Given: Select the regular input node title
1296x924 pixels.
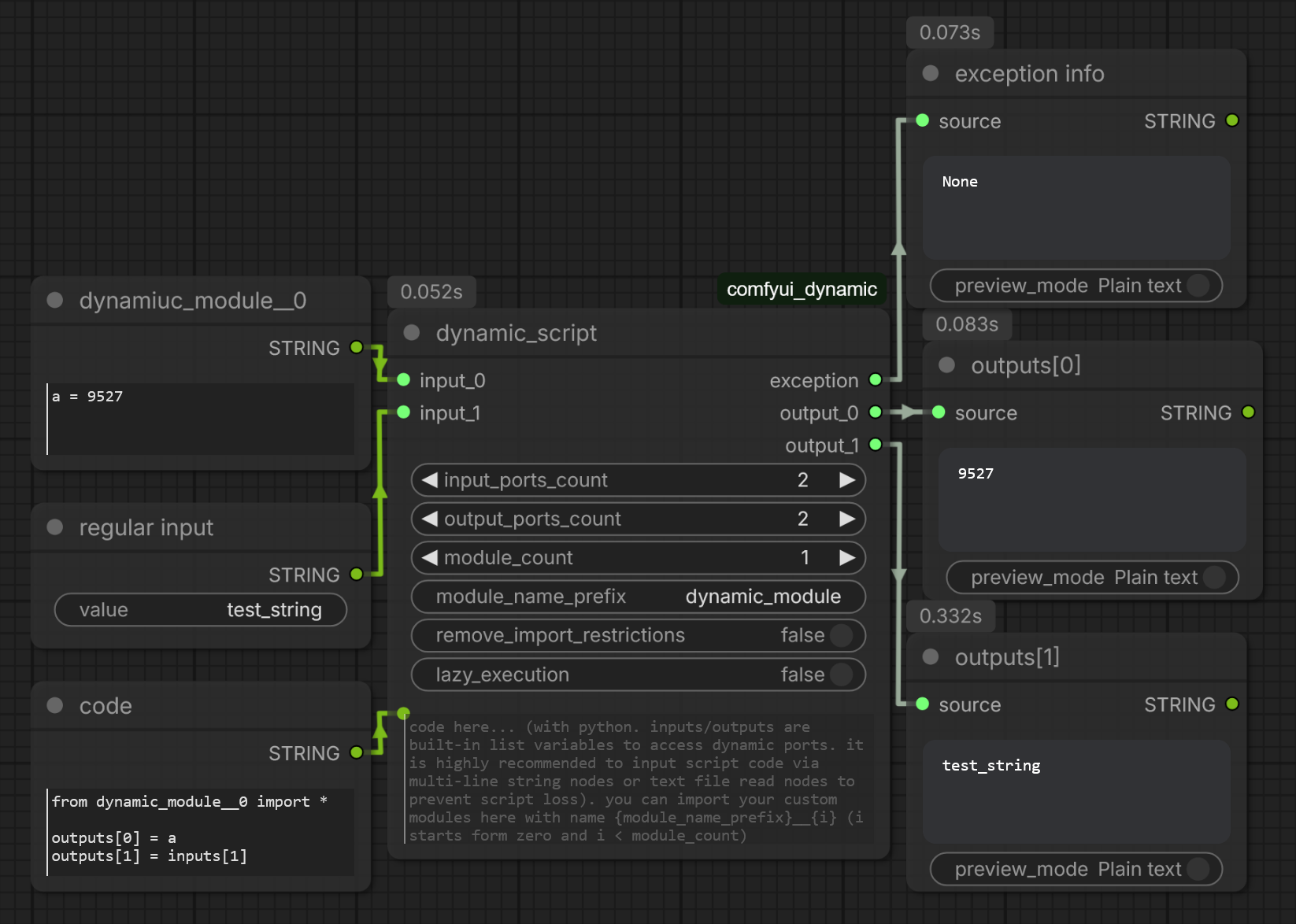Looking at the screenshot, I should [x=146, y=527].
